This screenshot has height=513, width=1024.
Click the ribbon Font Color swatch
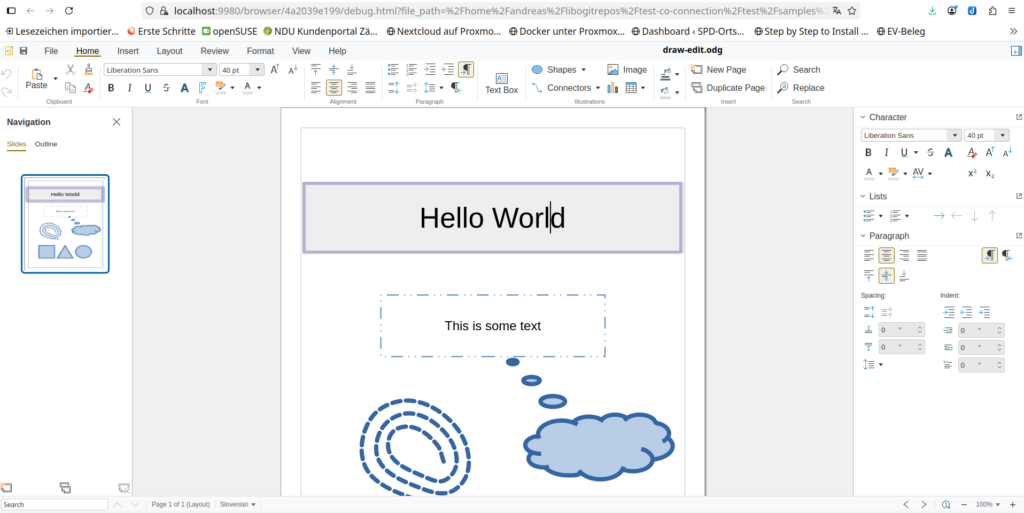point(248,87)
